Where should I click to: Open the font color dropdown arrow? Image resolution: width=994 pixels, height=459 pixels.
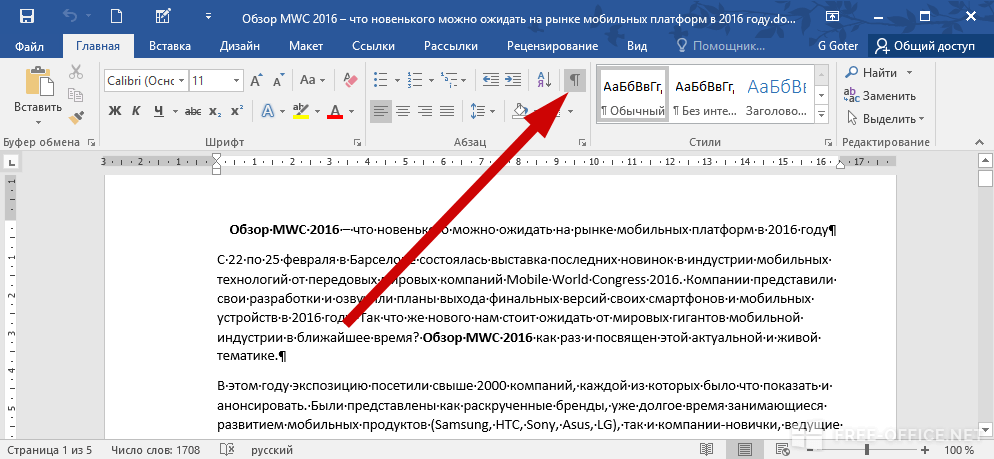tap(351, 112)
